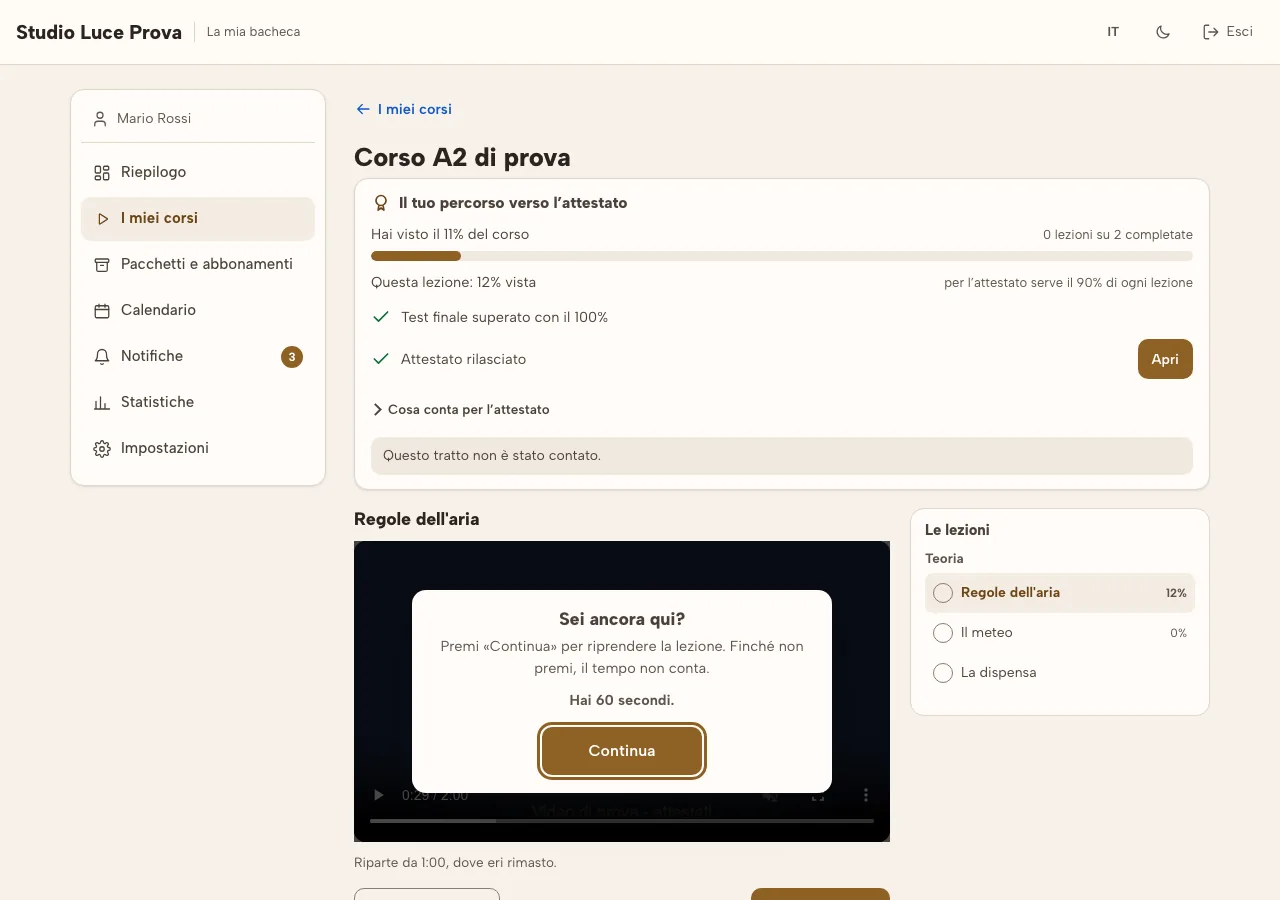Select the Regole dell'aria lesson circle
1280x900 pixels.
coord(942,593)
